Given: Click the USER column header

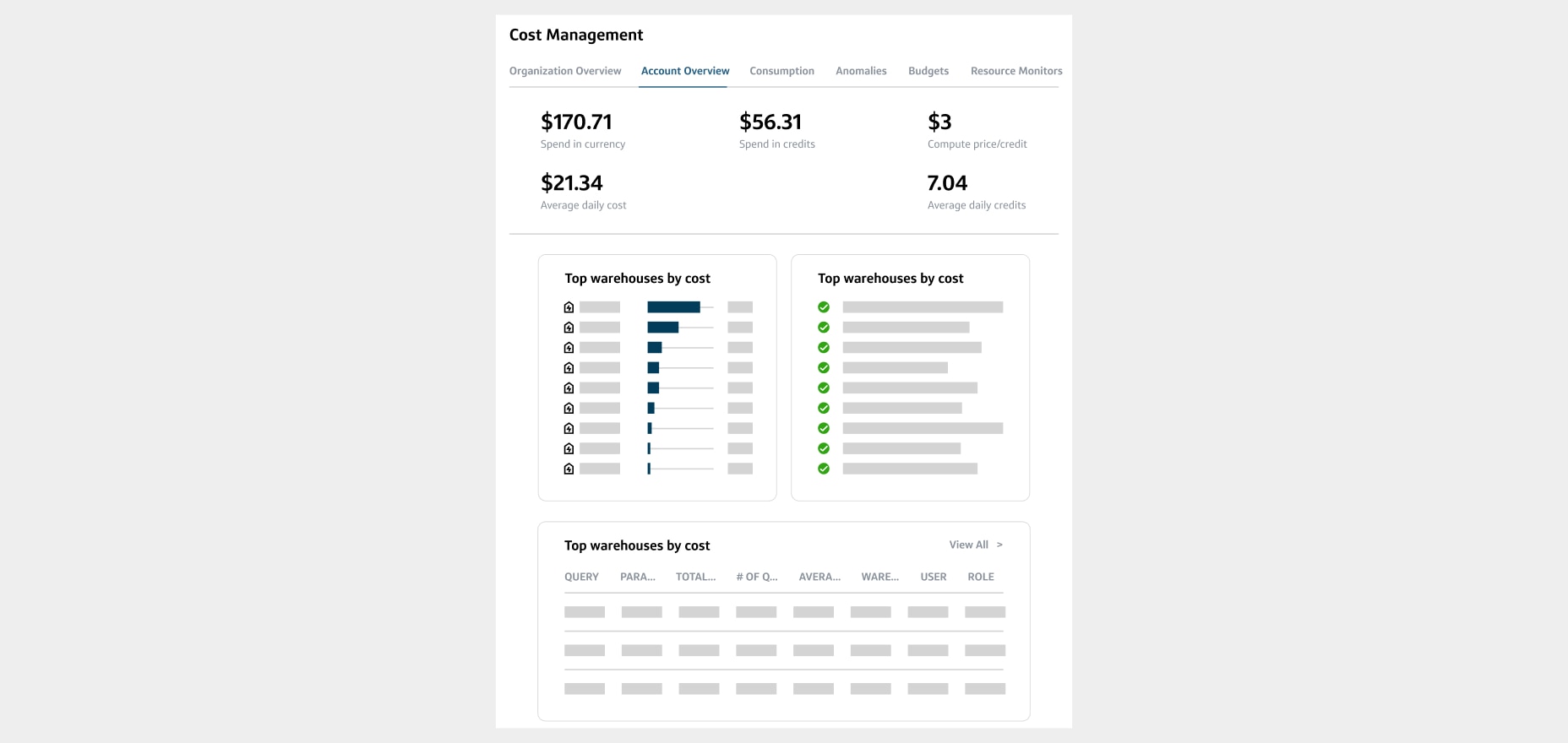Looking at the screenshot, I should click(934, 577).
